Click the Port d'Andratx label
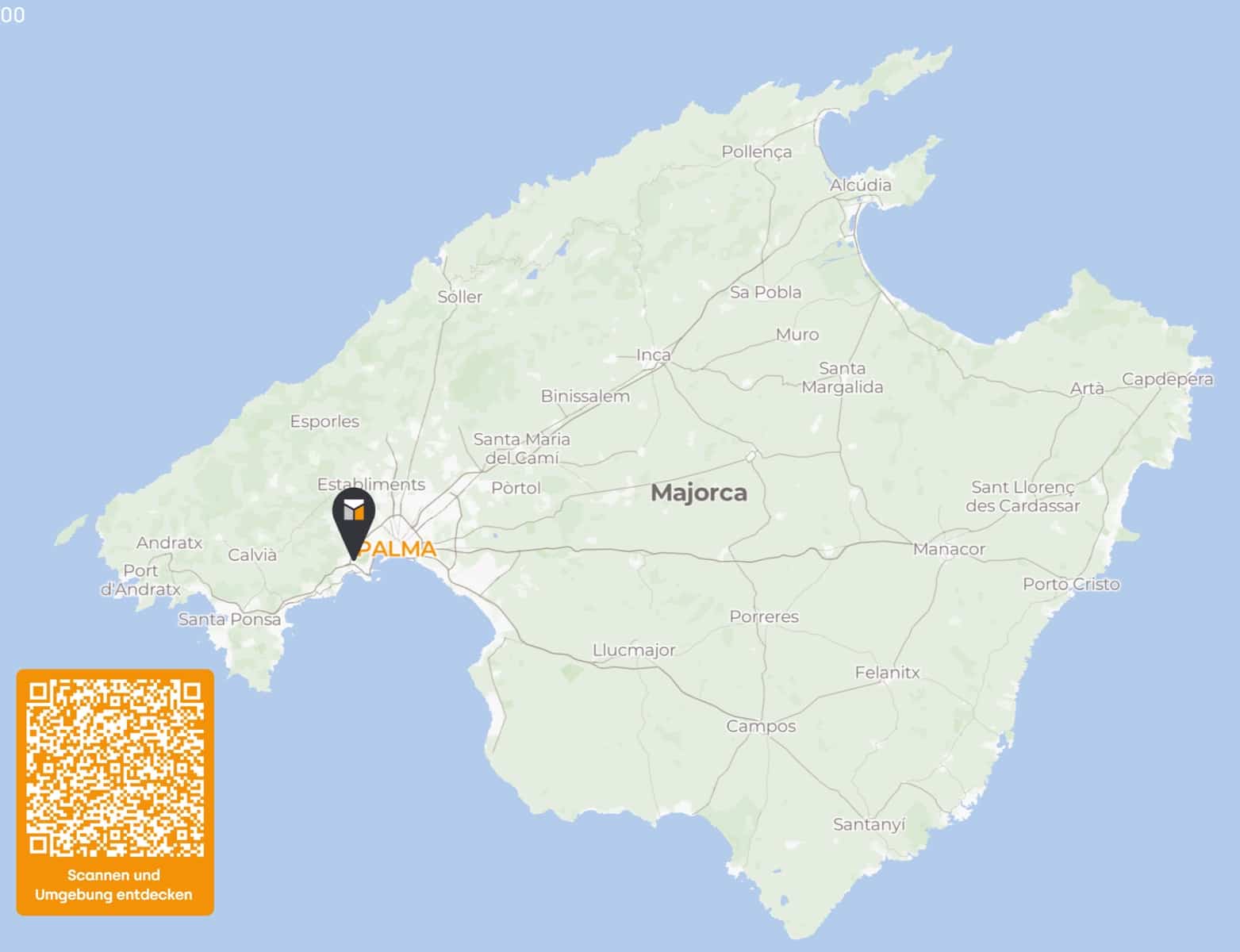Viewport: 1240px width, 952px height. tap(140, 580)
